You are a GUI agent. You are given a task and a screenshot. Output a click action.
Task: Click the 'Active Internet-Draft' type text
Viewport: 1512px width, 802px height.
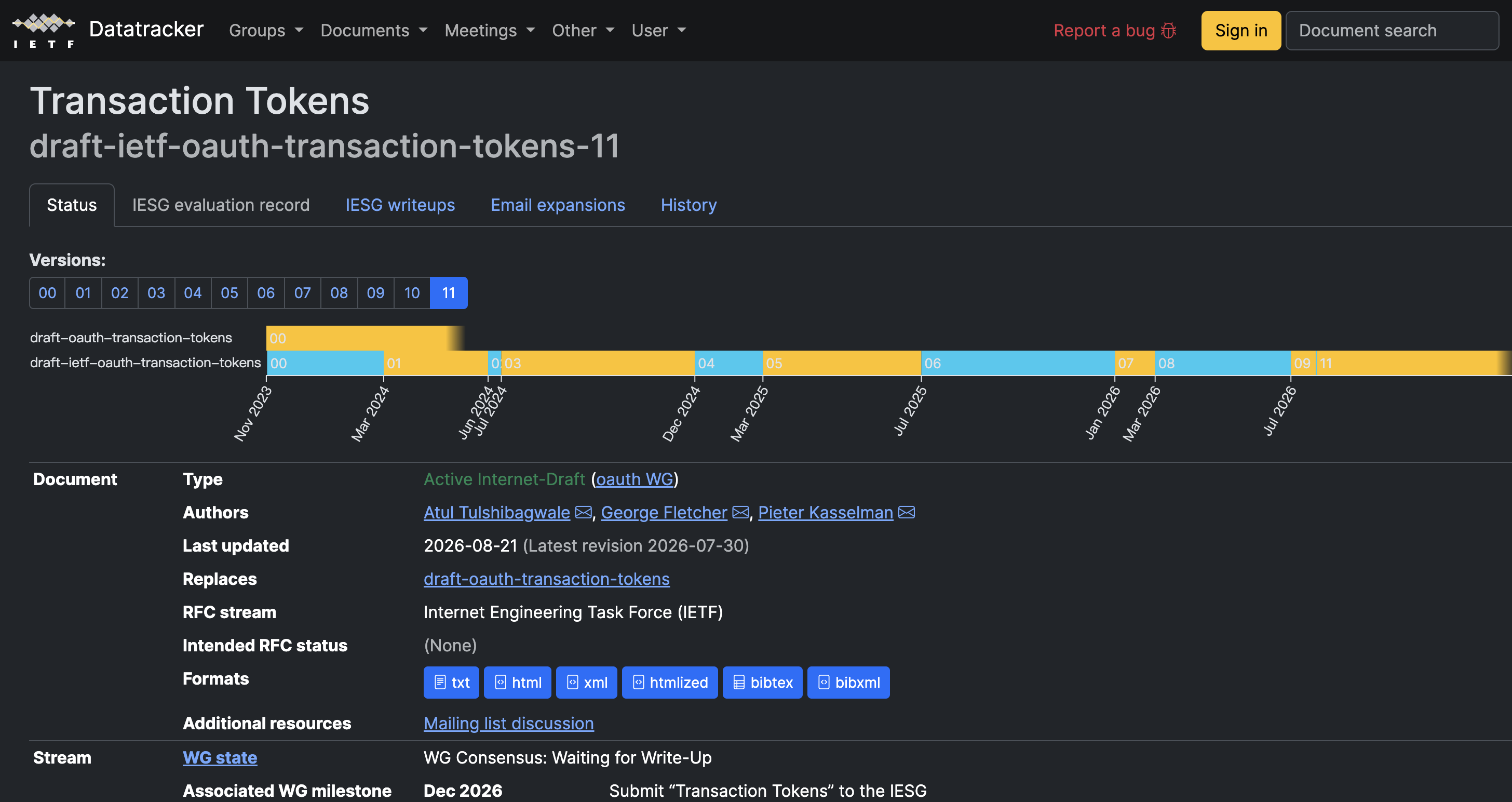[x=504, y=479]
